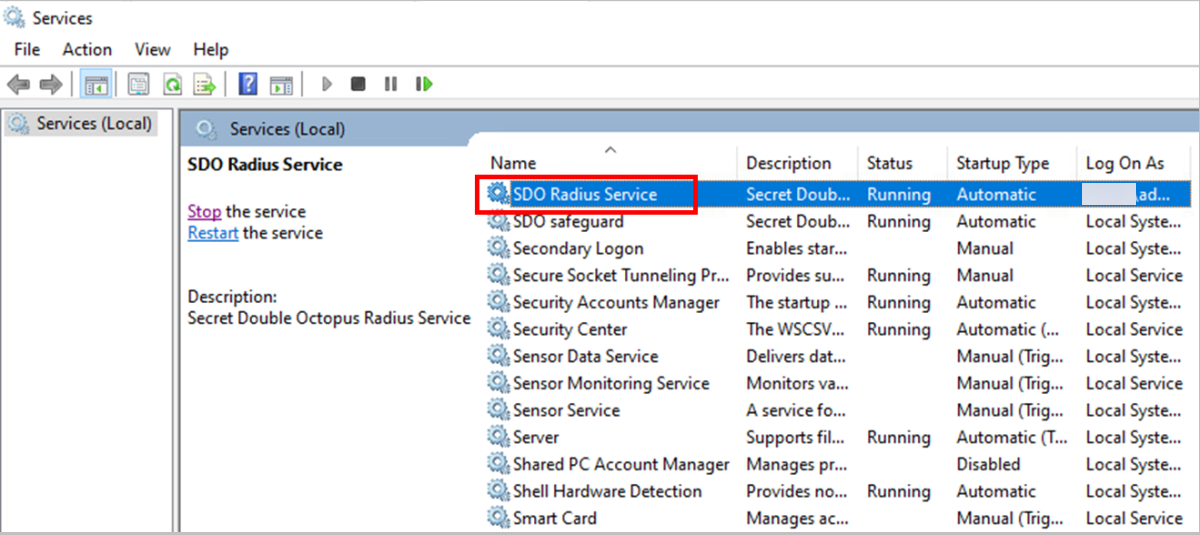Click the Refresh toolbar icon

(172, 85)
